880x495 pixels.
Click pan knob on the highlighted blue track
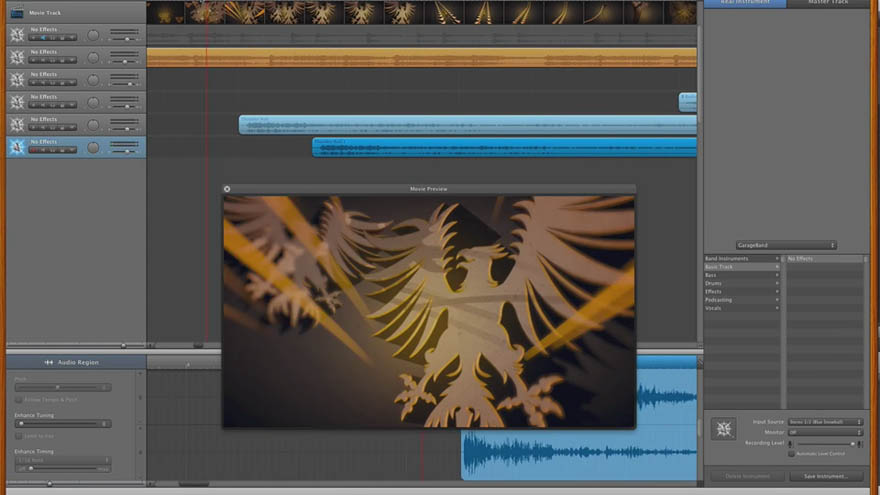[93, 148]
